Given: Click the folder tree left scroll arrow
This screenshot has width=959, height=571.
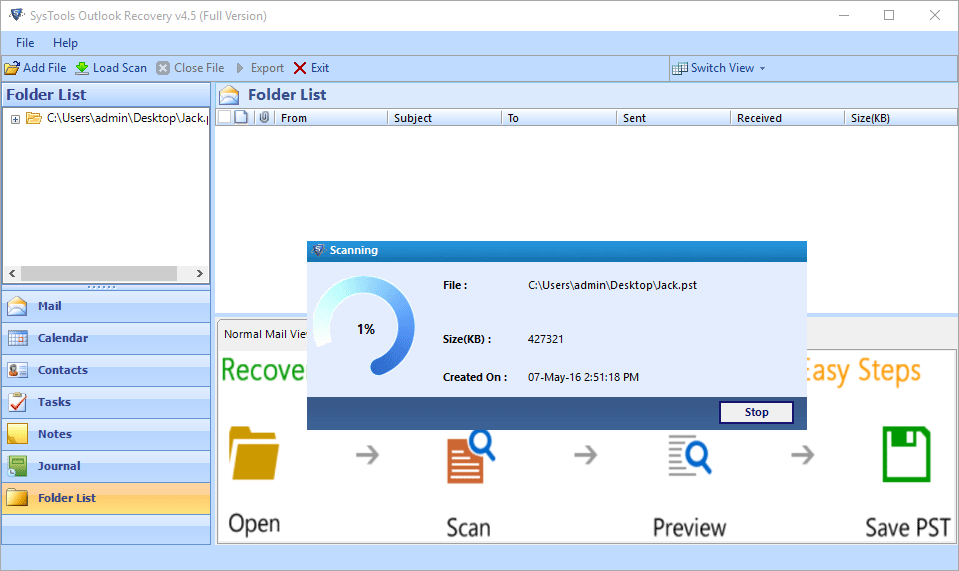Looking at the screenshot, I should 12,273.
